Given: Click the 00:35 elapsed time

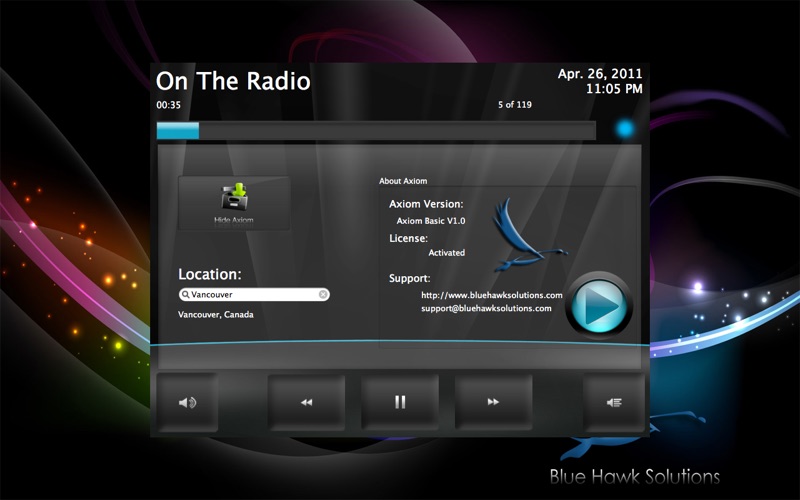Looking at the screenshot, I should pyautogui.click(x=168, y=105).
